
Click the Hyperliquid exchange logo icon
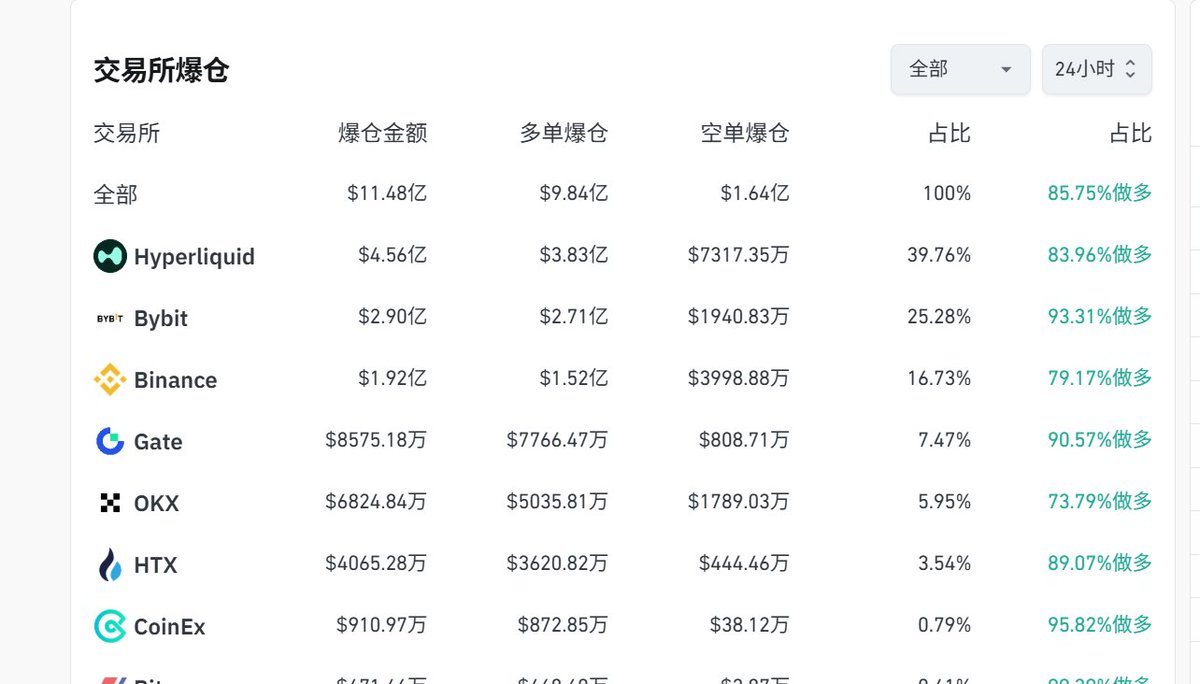(110, 256)
